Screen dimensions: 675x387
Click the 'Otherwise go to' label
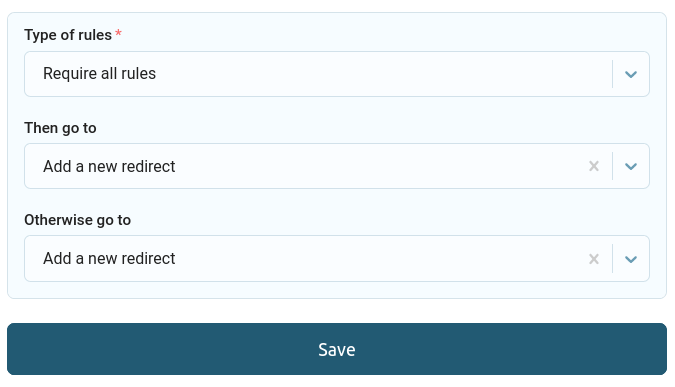77,220
